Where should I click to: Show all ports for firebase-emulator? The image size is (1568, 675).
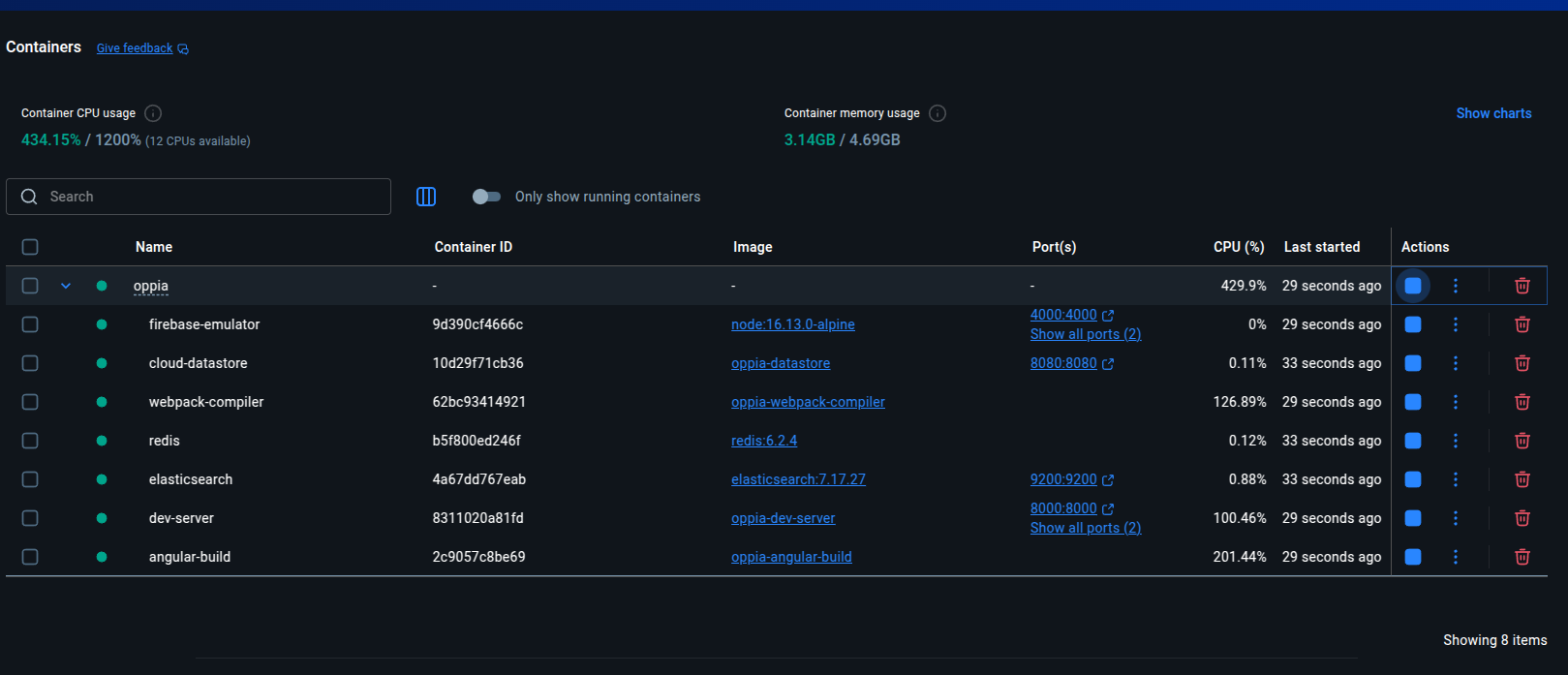(x=1085, y=334)
